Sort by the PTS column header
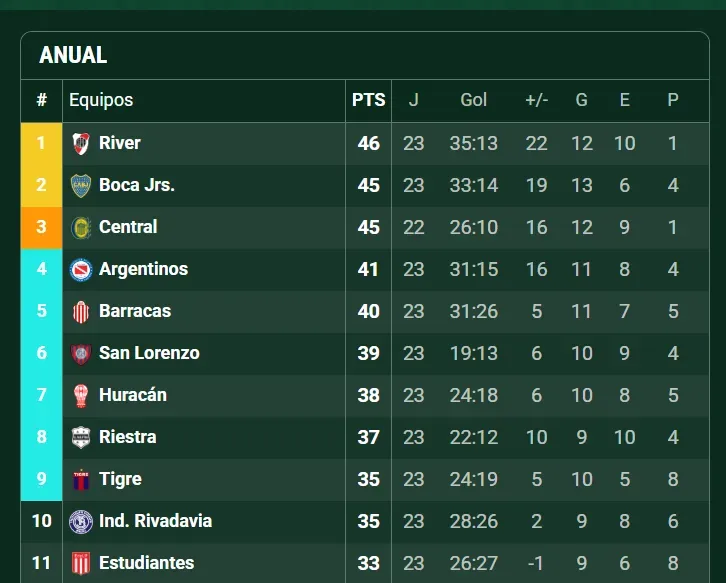The width and height of the screenshot is (726, 583). click(368, 100)
